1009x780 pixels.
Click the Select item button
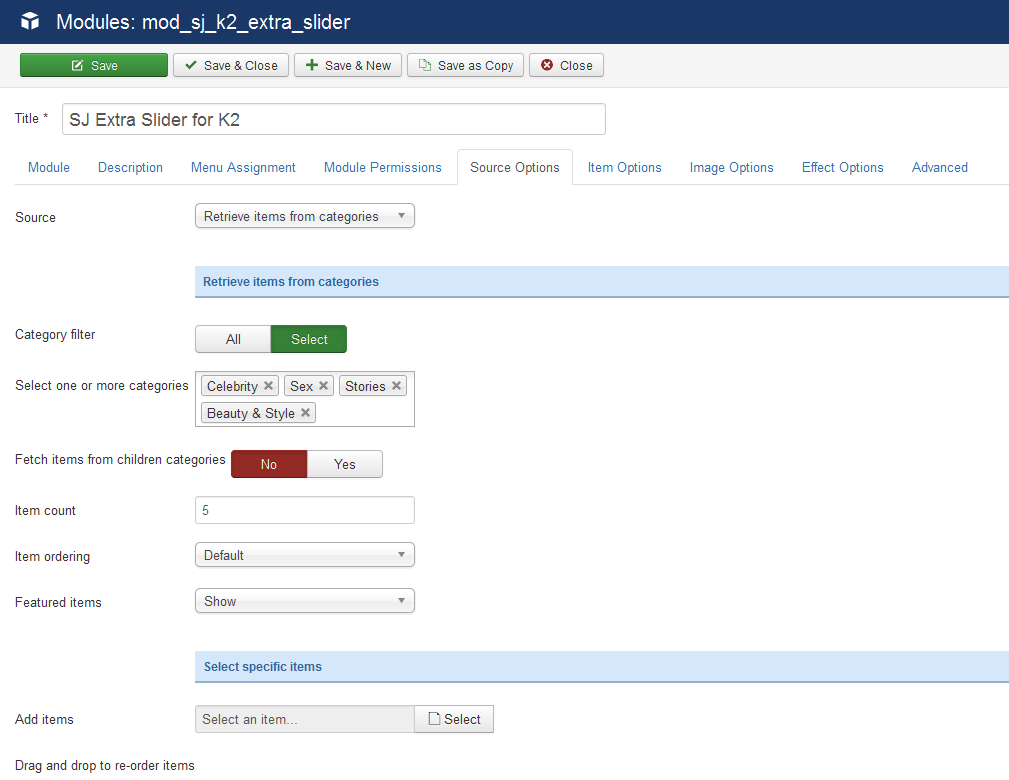coord(454,719)
